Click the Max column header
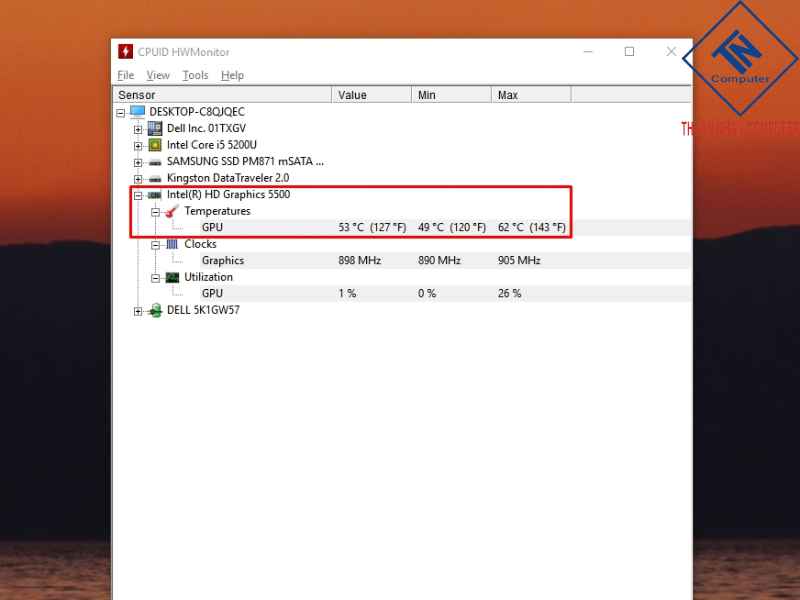This screenshot has height=600, width=800. pyautogui.click(x=531, y=95)
